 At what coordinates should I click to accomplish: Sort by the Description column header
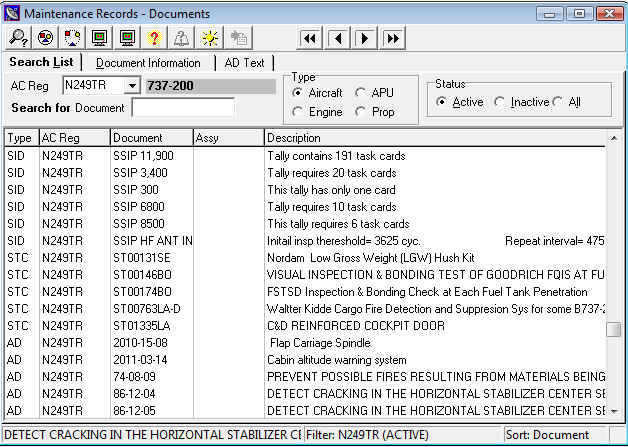(x=435, y=138)
